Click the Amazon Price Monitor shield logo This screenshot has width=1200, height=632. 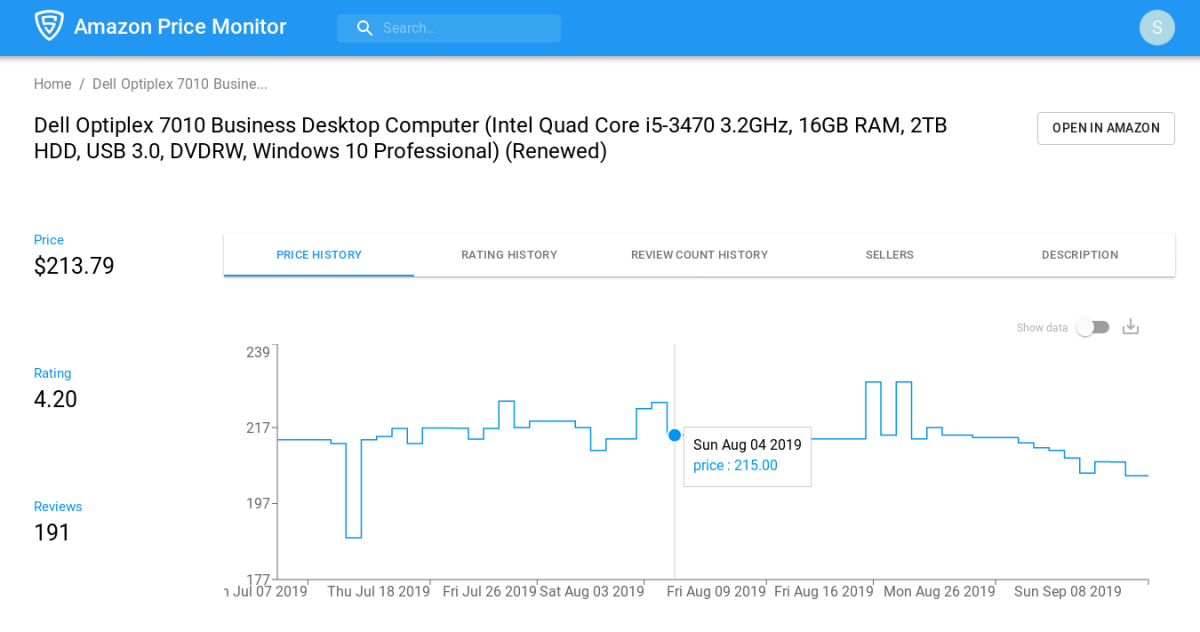pos(50,26)
